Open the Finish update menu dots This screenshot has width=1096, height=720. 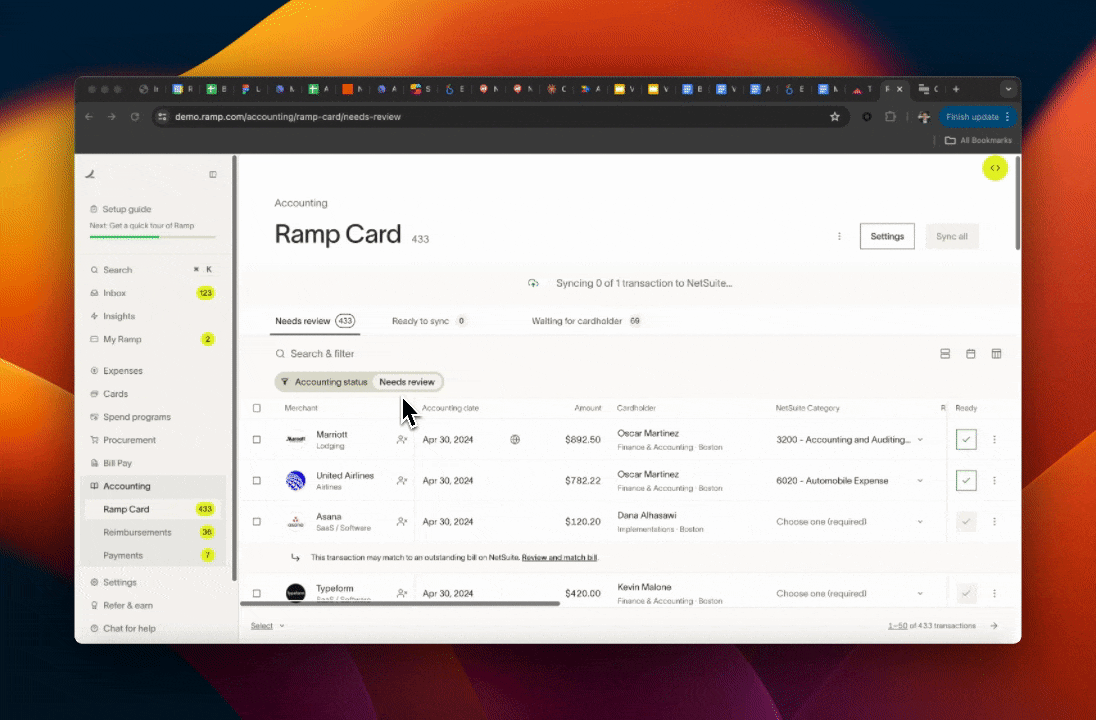point(1007,117)
